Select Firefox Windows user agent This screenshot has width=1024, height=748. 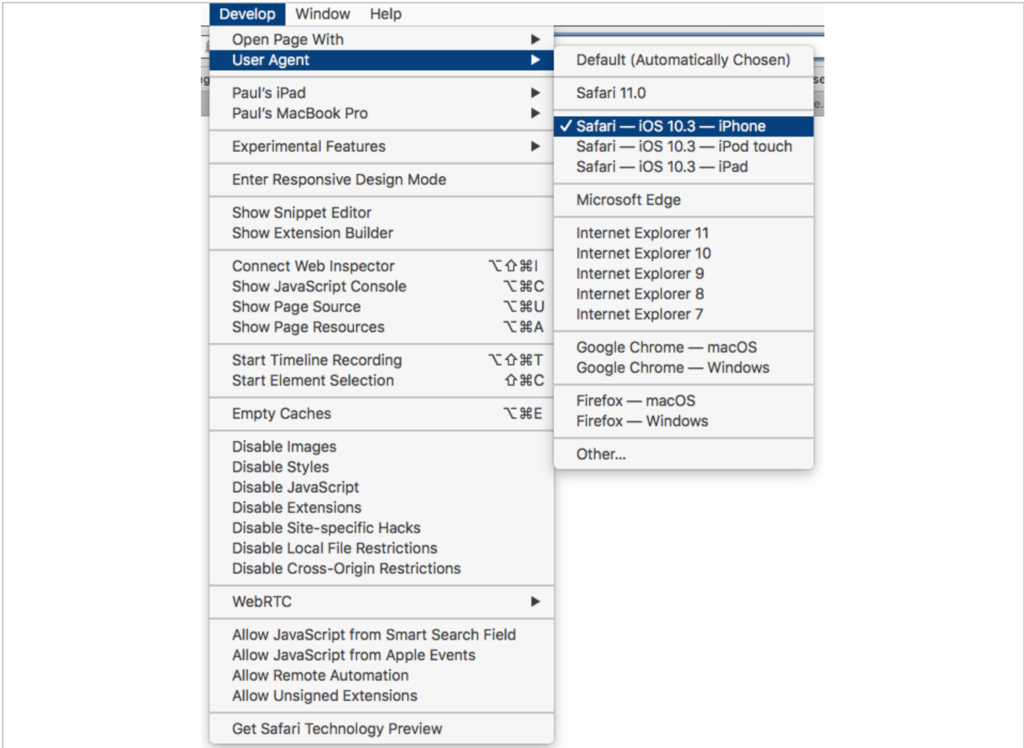tap(684, 421)
